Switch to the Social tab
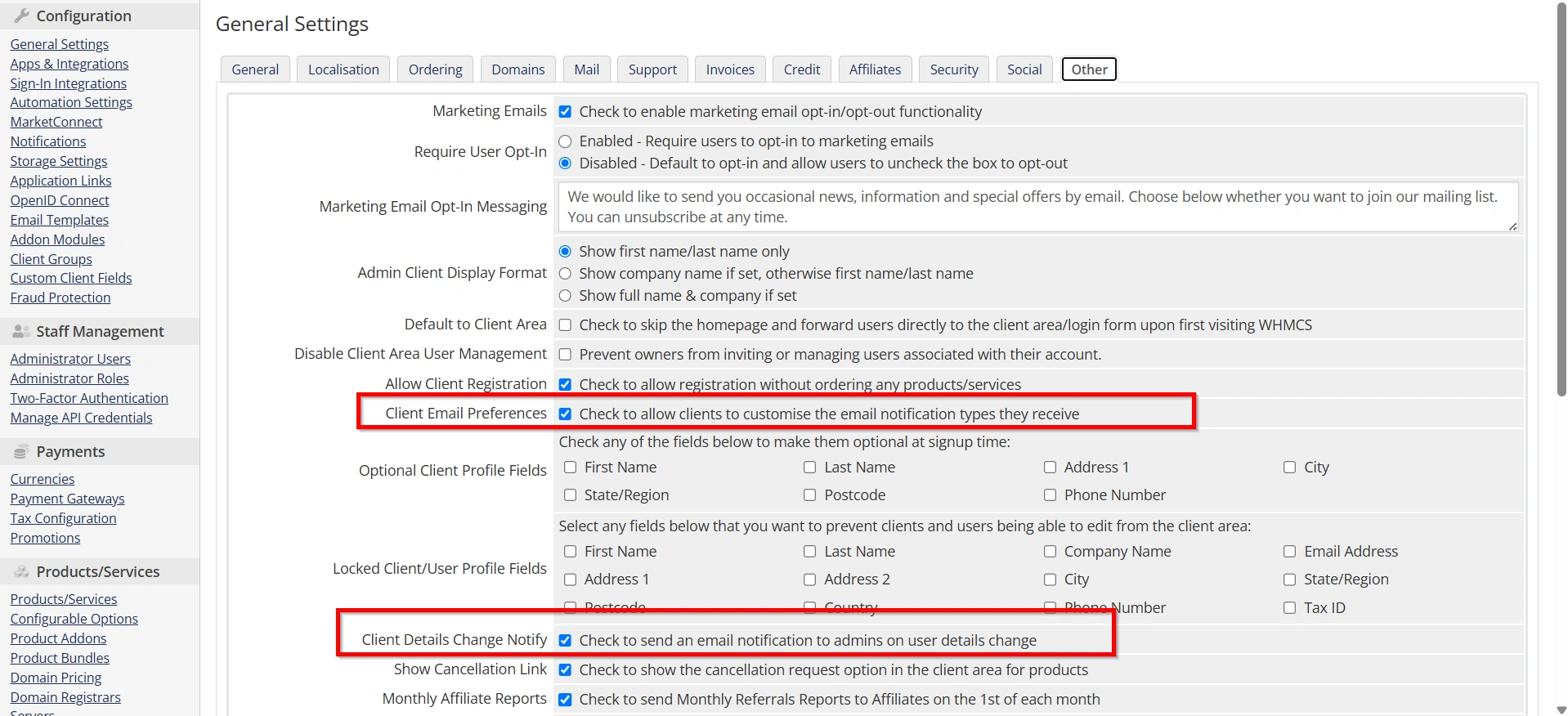This screenshot has width=1568, height=716. click(x=1024, y=69)
